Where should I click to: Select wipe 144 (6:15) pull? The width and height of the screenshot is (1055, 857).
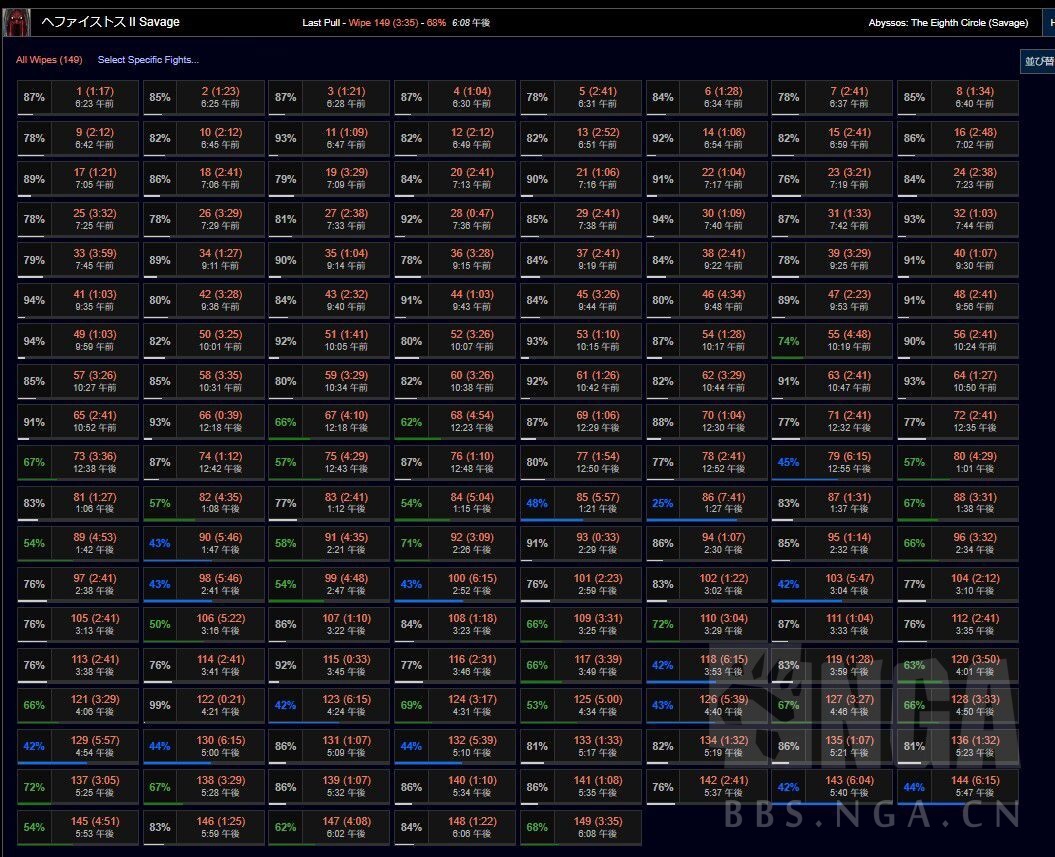click(x=973, y=786)
